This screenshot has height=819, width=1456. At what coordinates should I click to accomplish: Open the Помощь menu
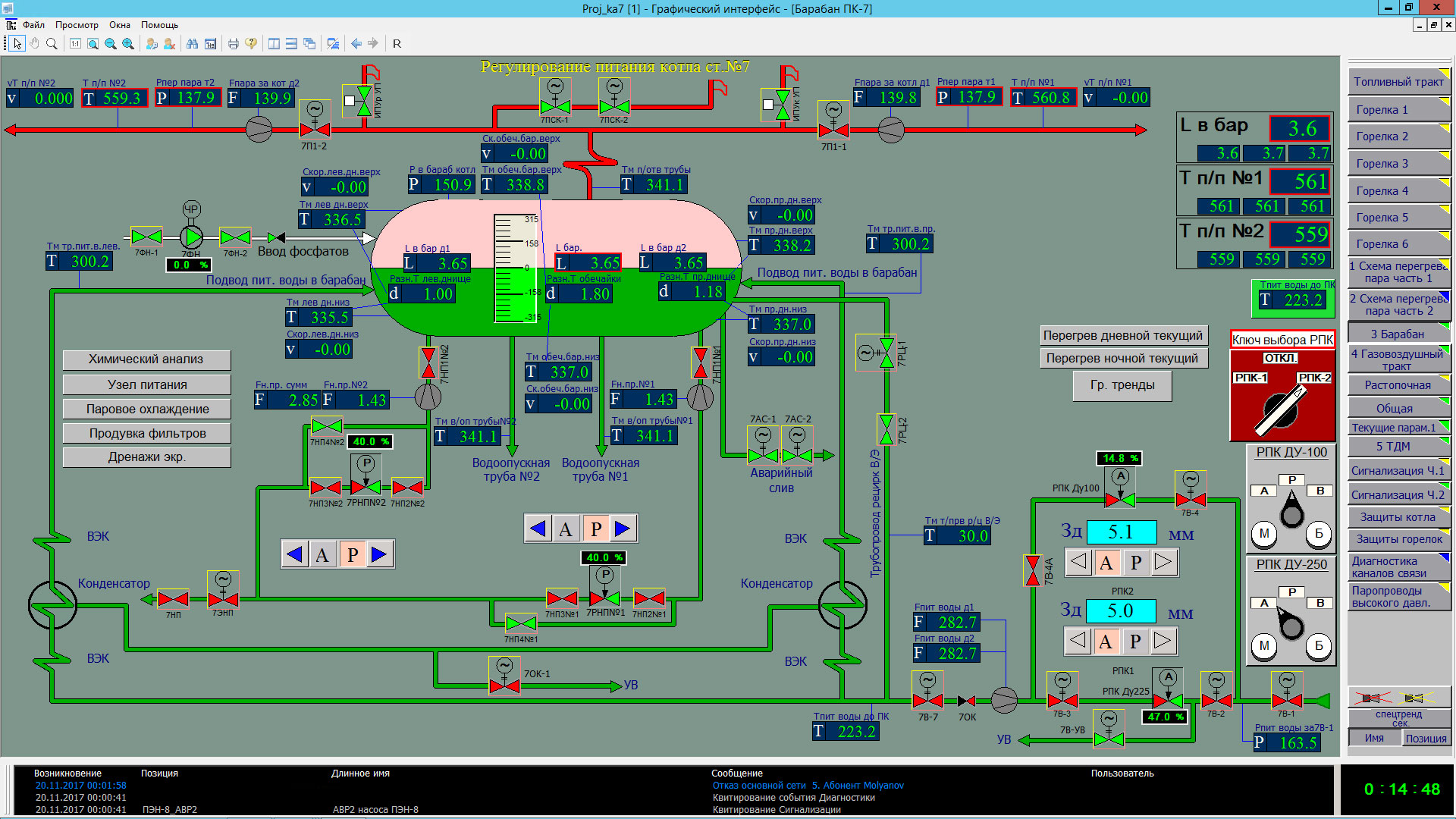159,25
